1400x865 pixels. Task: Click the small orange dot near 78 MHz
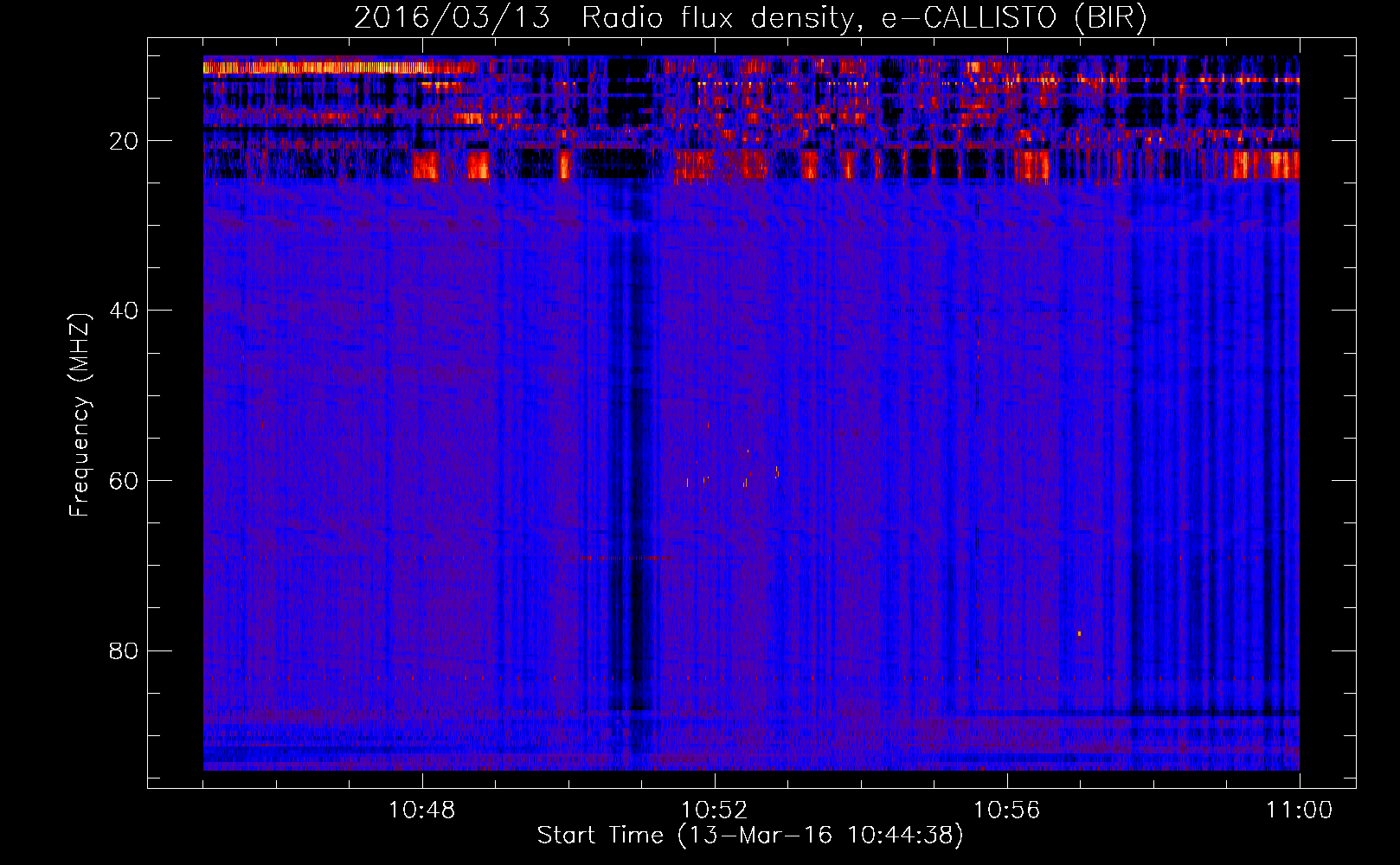pyautogui.click(x=1079, y=633)
